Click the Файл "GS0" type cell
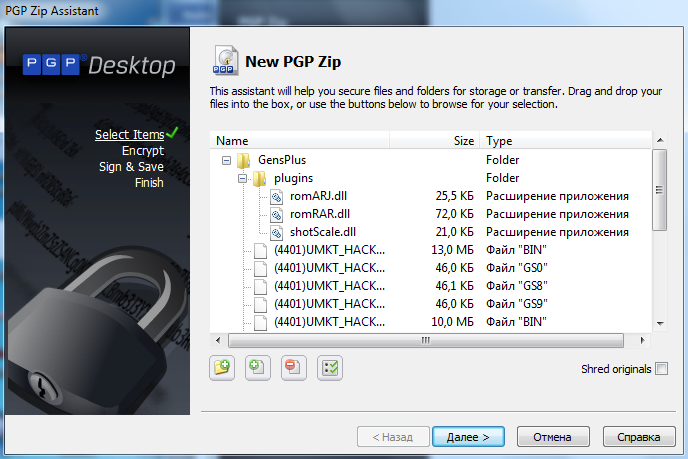This screenshot has width=688, height=459. [516, 268]
